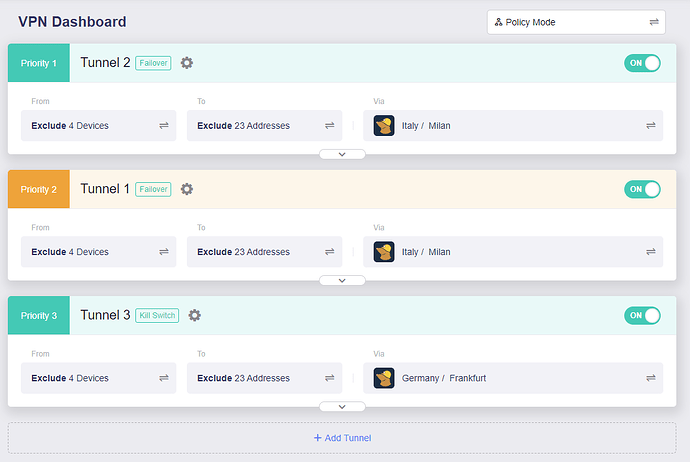Open settings gear for Tunnel 1

187,189
